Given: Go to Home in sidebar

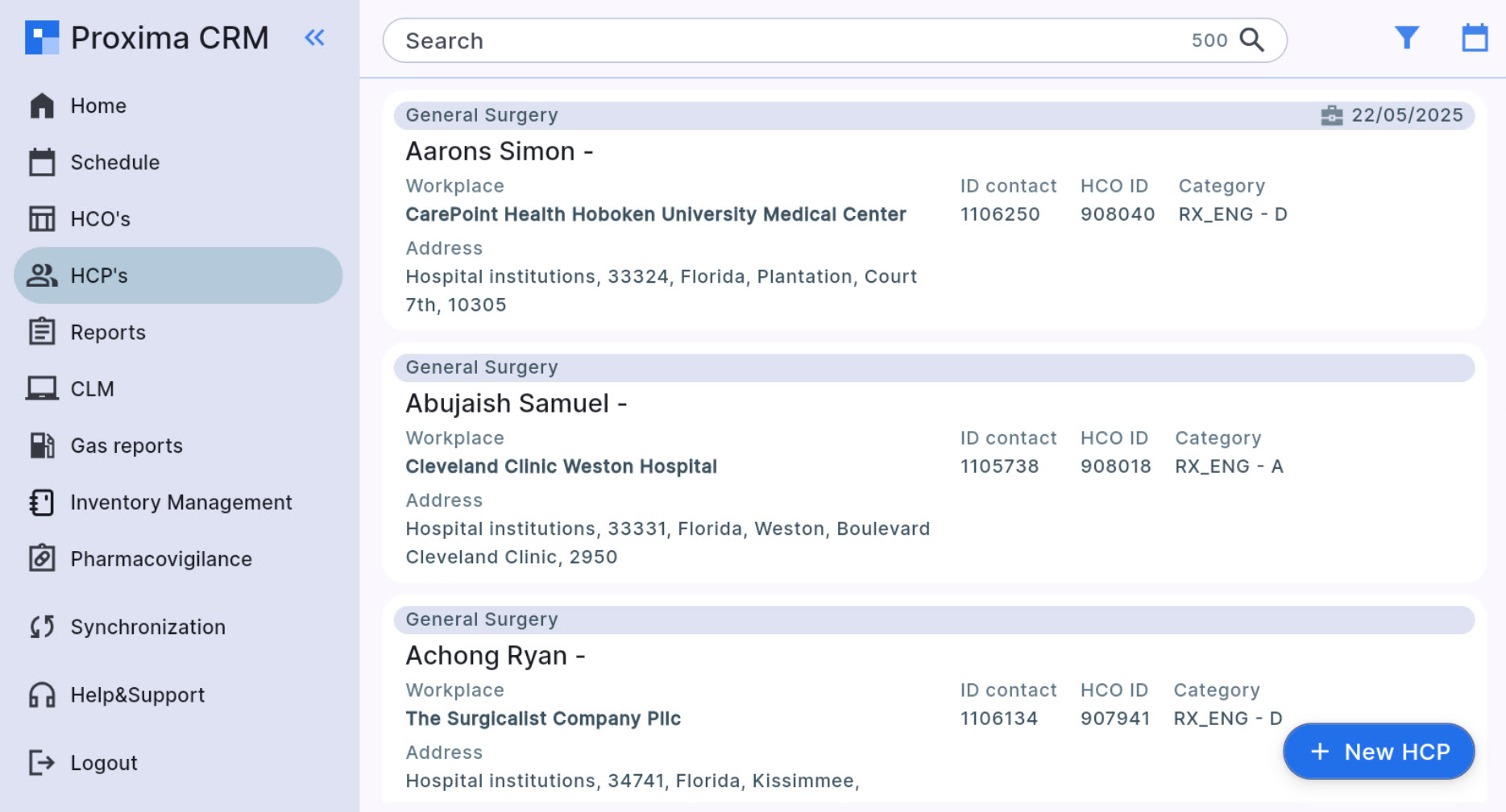Looking at the screenshot, I should pyautogui.click(x=98, y=106).
